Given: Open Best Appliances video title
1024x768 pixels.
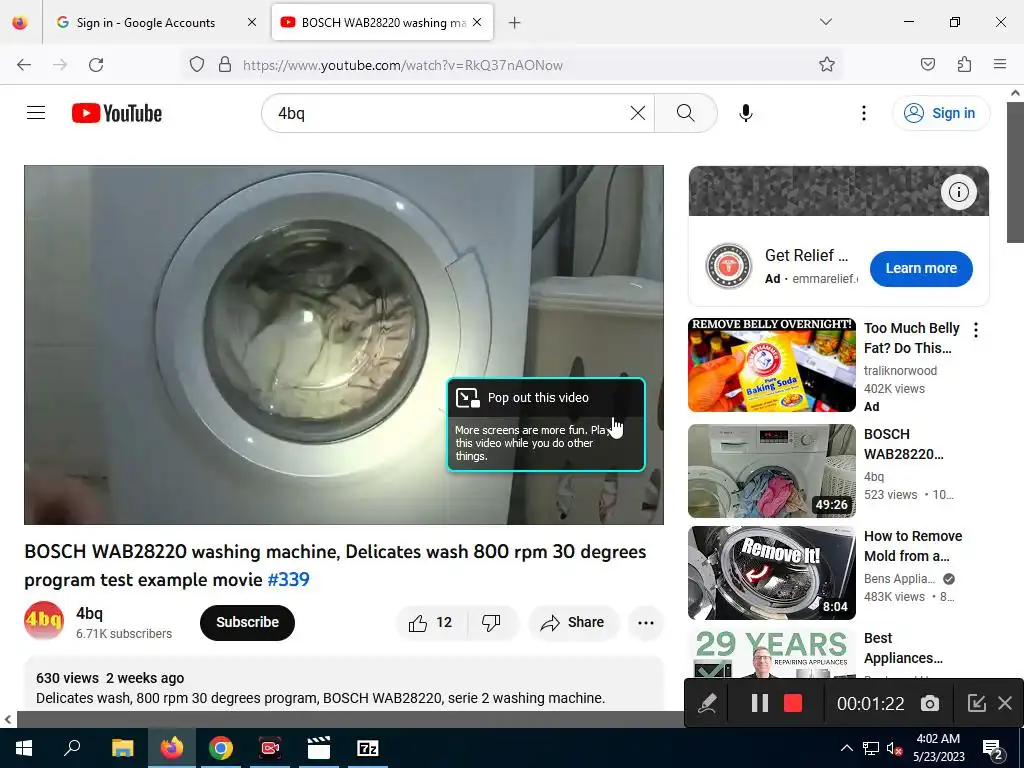Looking at the screenshot, I should [903, 648].
